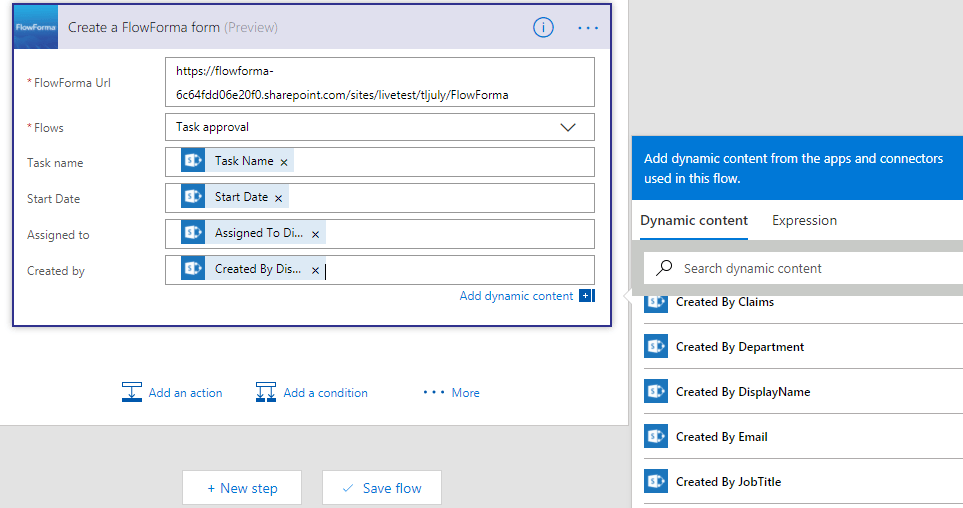Screen dimensions: 963x508
Task: Click Add an action link
Action: click(x=185, y=393)
